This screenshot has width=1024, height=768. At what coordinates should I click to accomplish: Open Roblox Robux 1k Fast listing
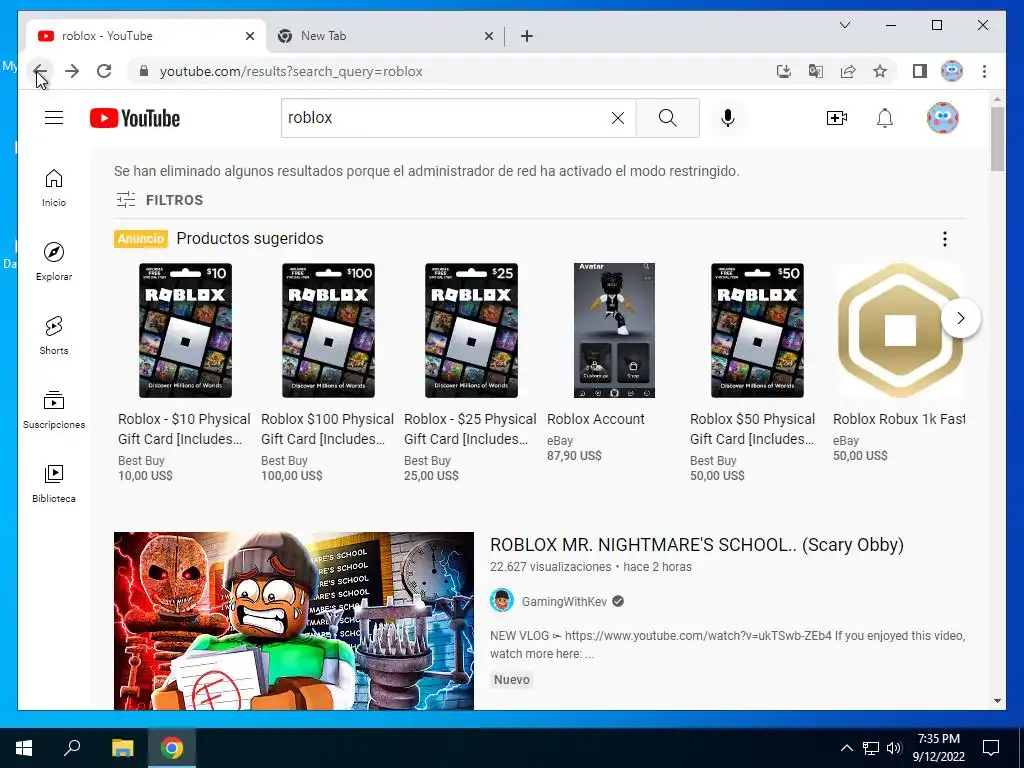(899, 419)
